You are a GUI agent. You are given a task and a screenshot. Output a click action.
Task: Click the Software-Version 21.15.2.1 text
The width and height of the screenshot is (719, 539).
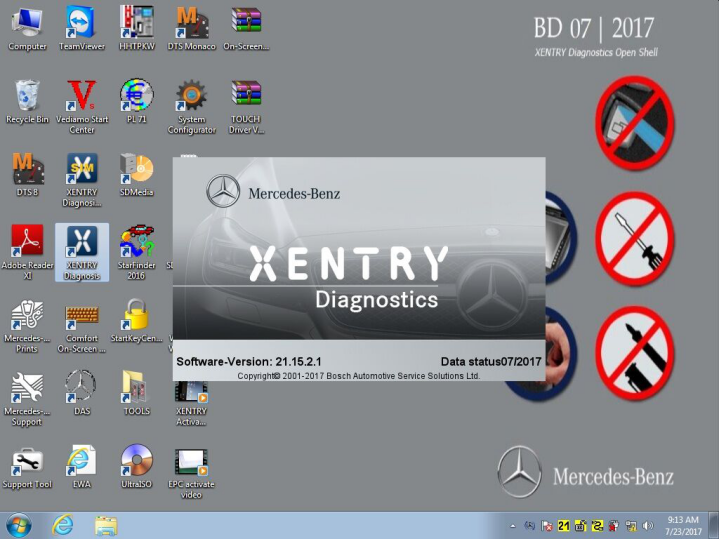click(249, 361)
